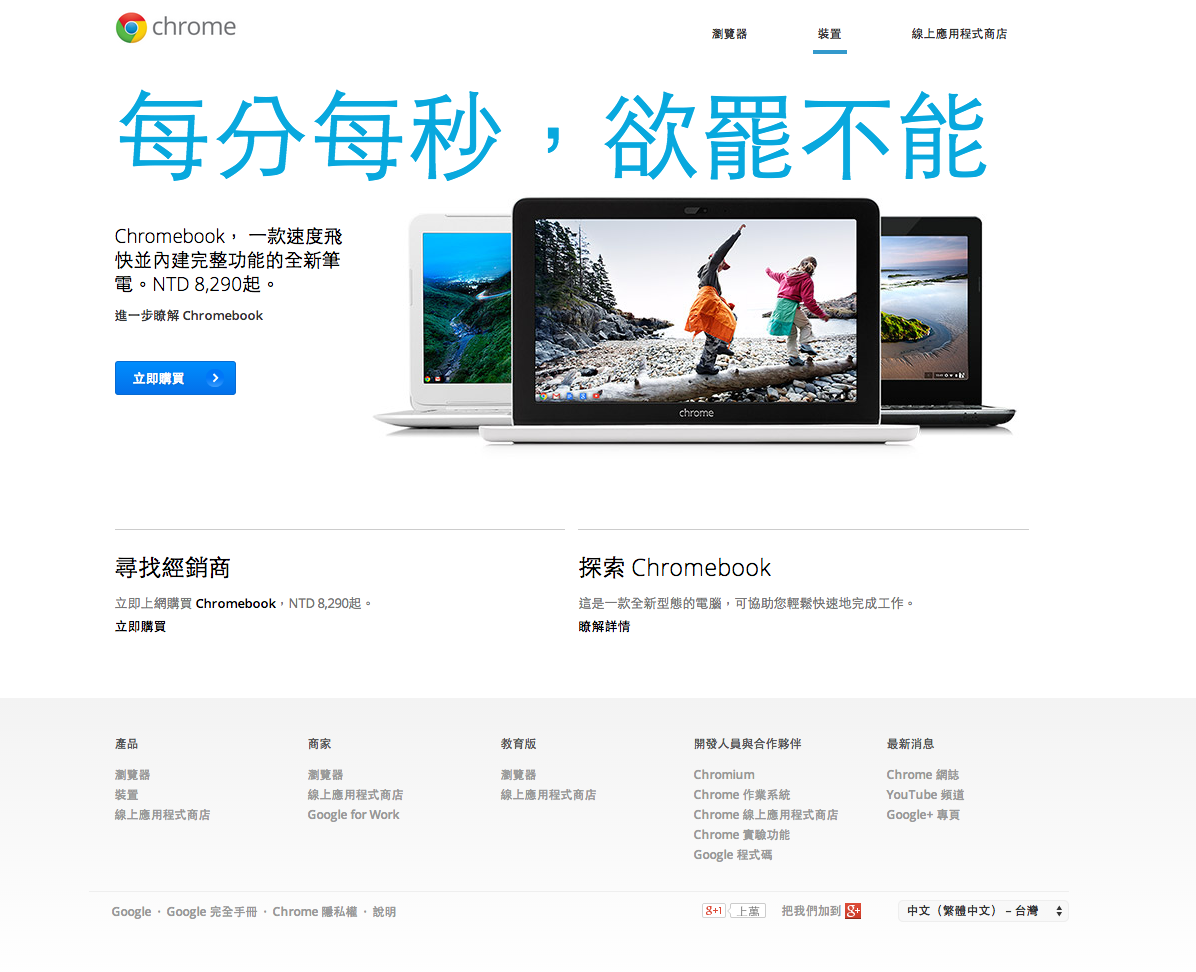This screenshot has height=972, width=1196.
Task: Click the 探索 Chromebook heading
Action: (674, 568)
